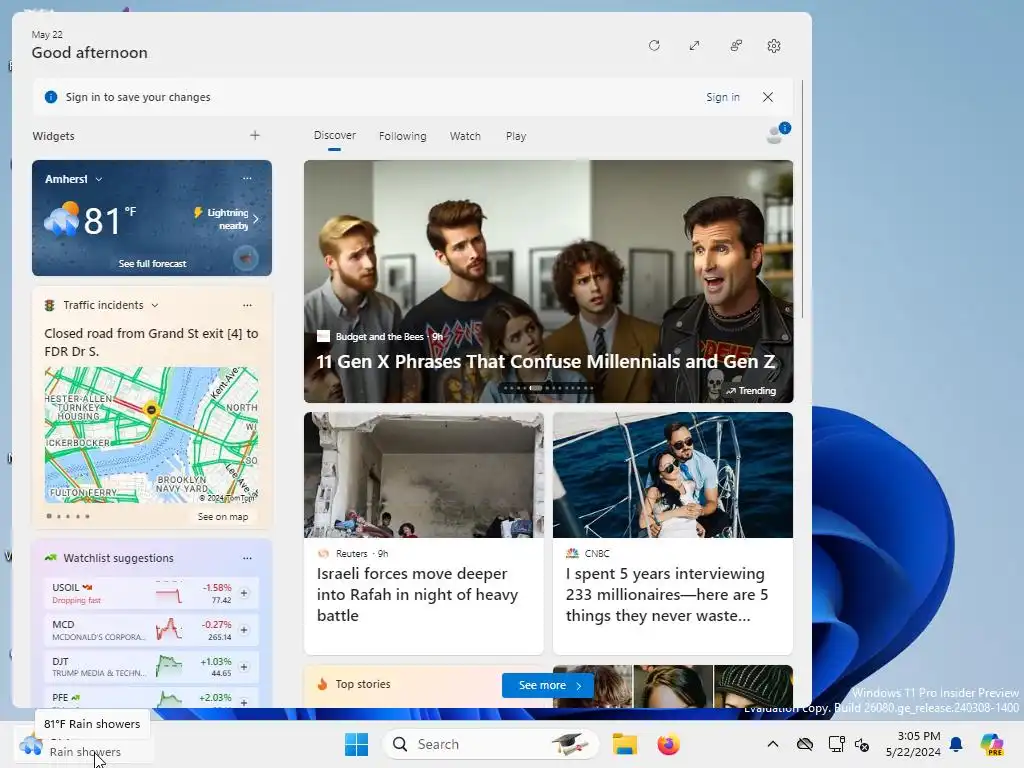This screenshot has width=1024, height=768.
Task: Open Copilot preview icon in taskbar
Action: pos(992,744)
